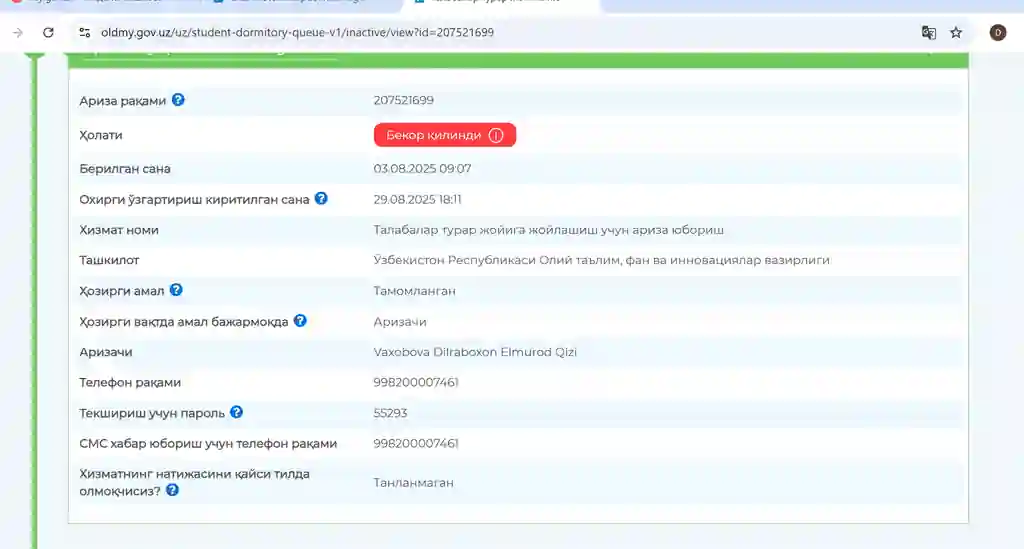
Task: Open the browser profile avatar
Action: click(997, 32)
